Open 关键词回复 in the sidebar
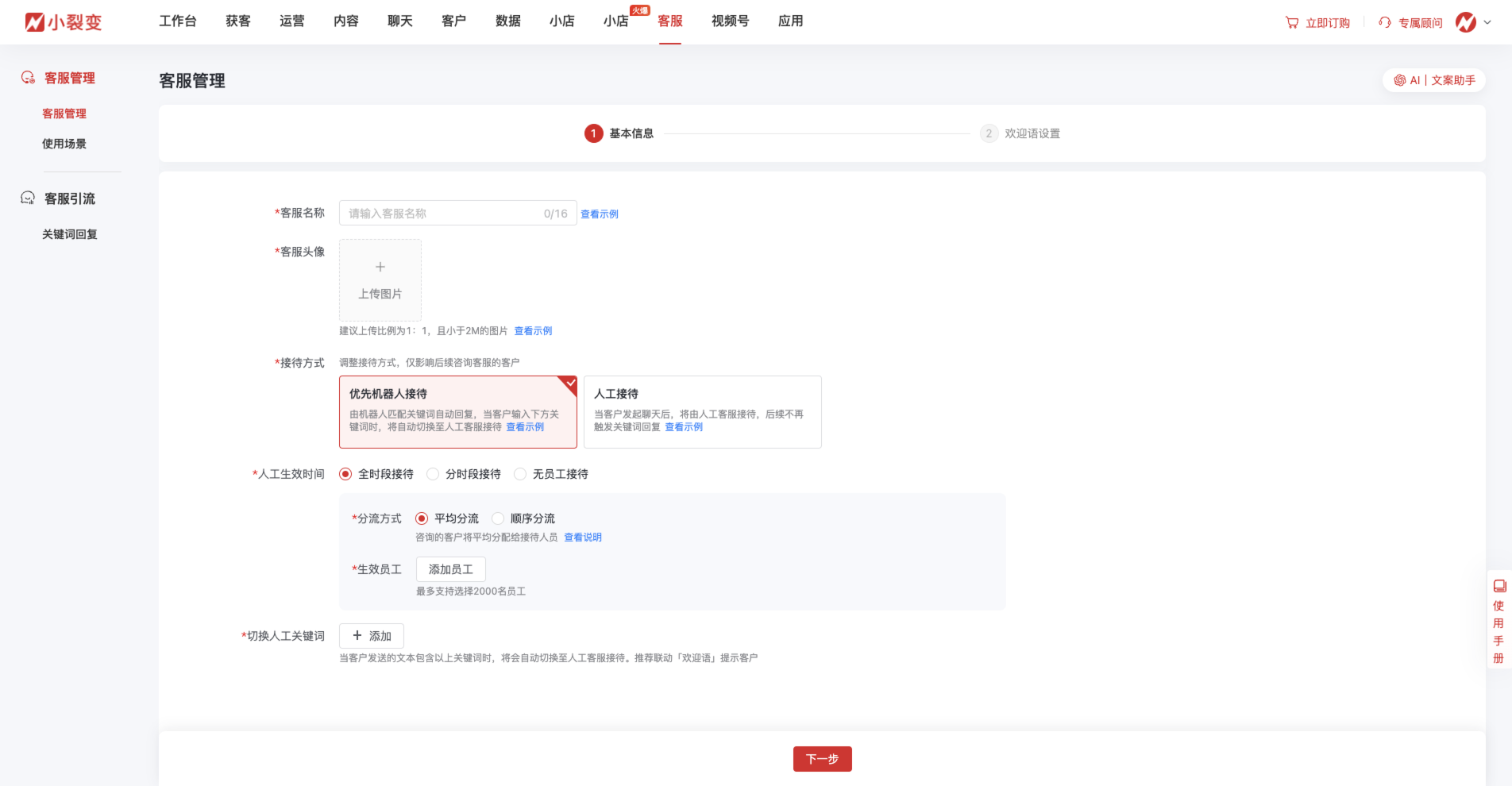Viewport: 1512px width, 786px height. [x=70, y=234]
